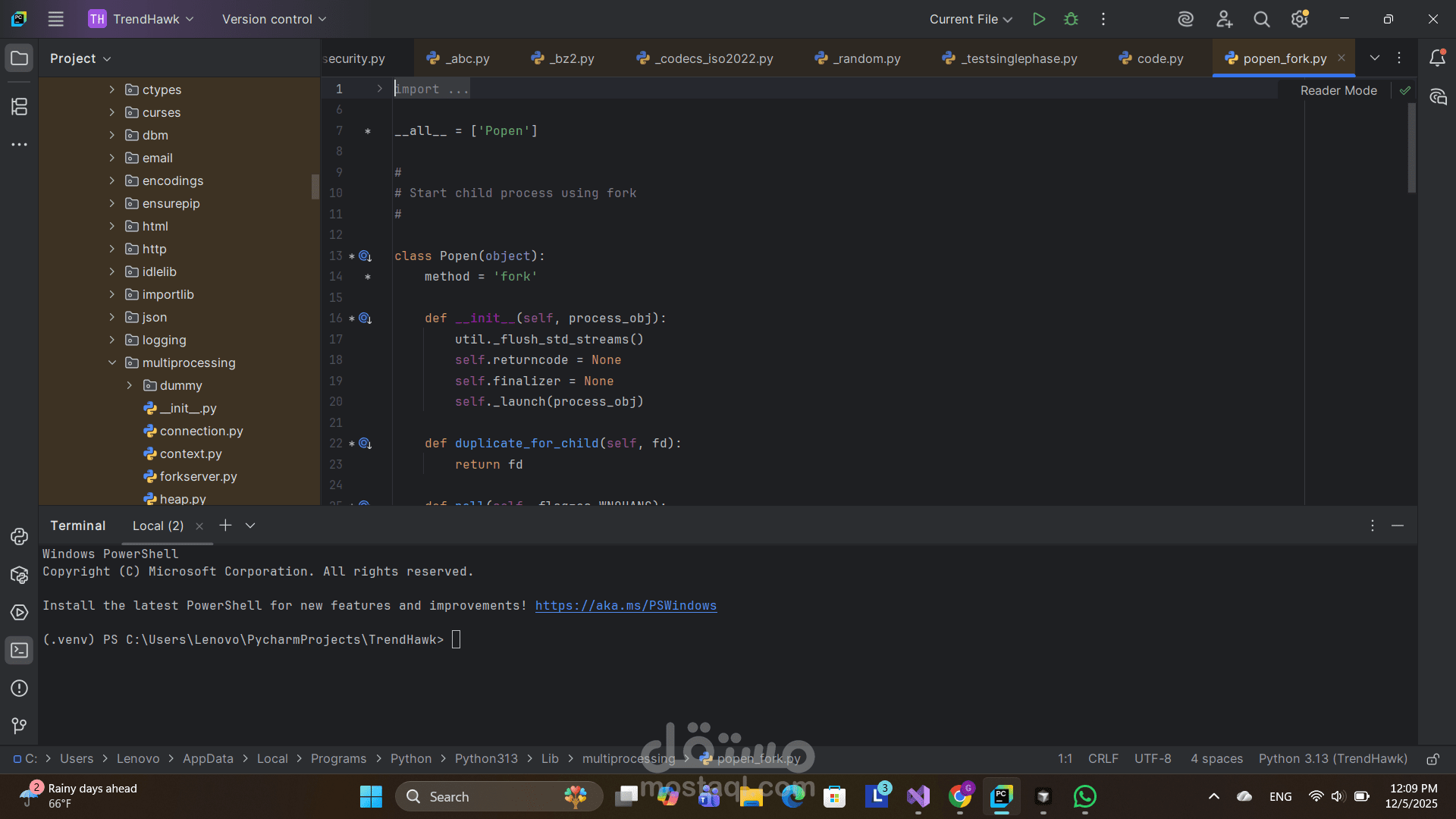The width and height of the screenshot is (1456, 819).
Task: Open the Structure tool window icon
Action: [x=19, y=107]
